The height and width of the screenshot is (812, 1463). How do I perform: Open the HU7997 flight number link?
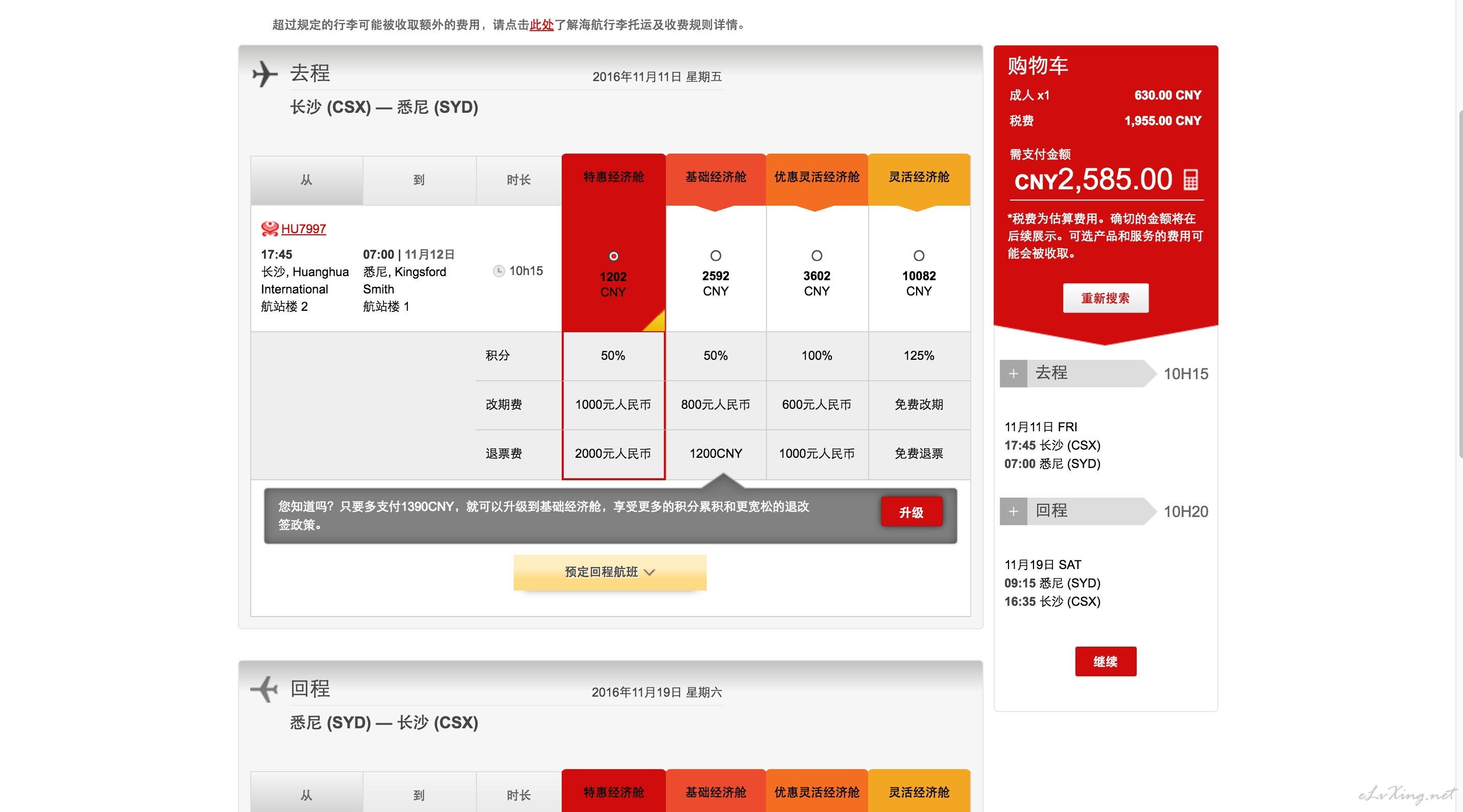303,229
